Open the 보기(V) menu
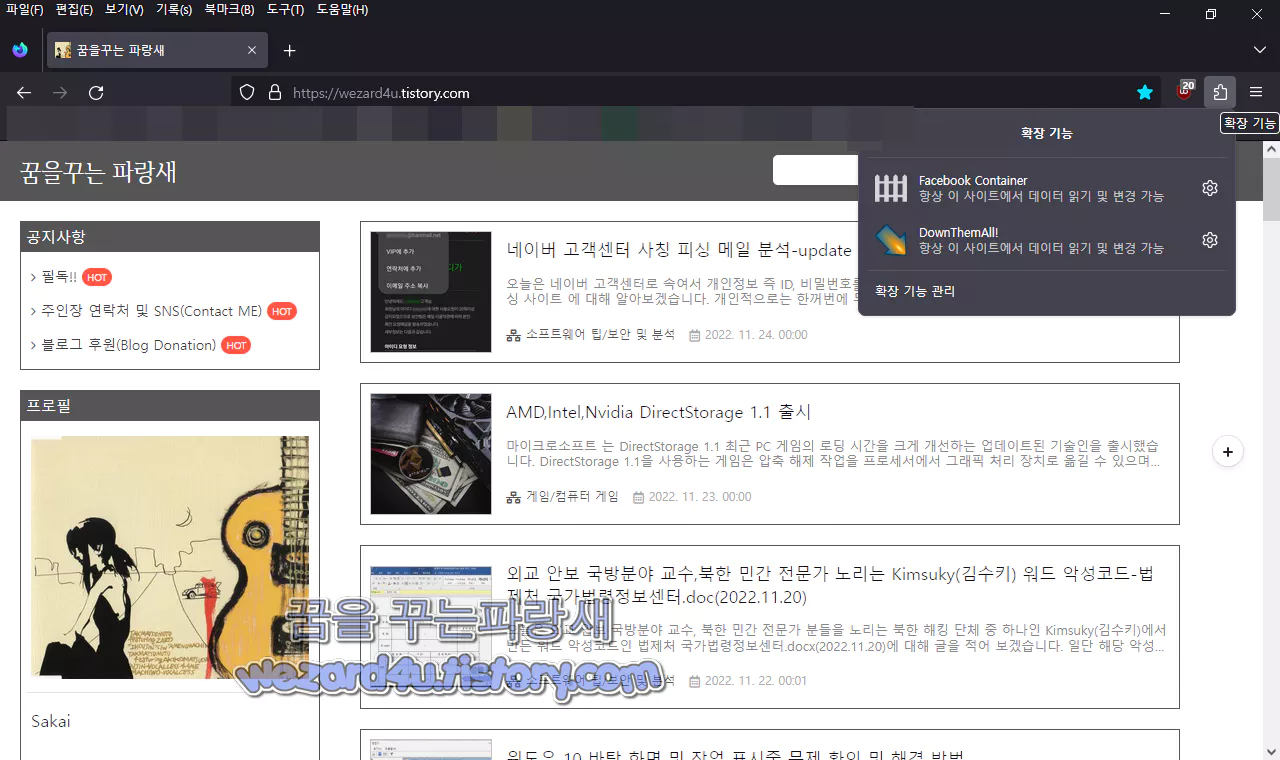 coord(124,10)
